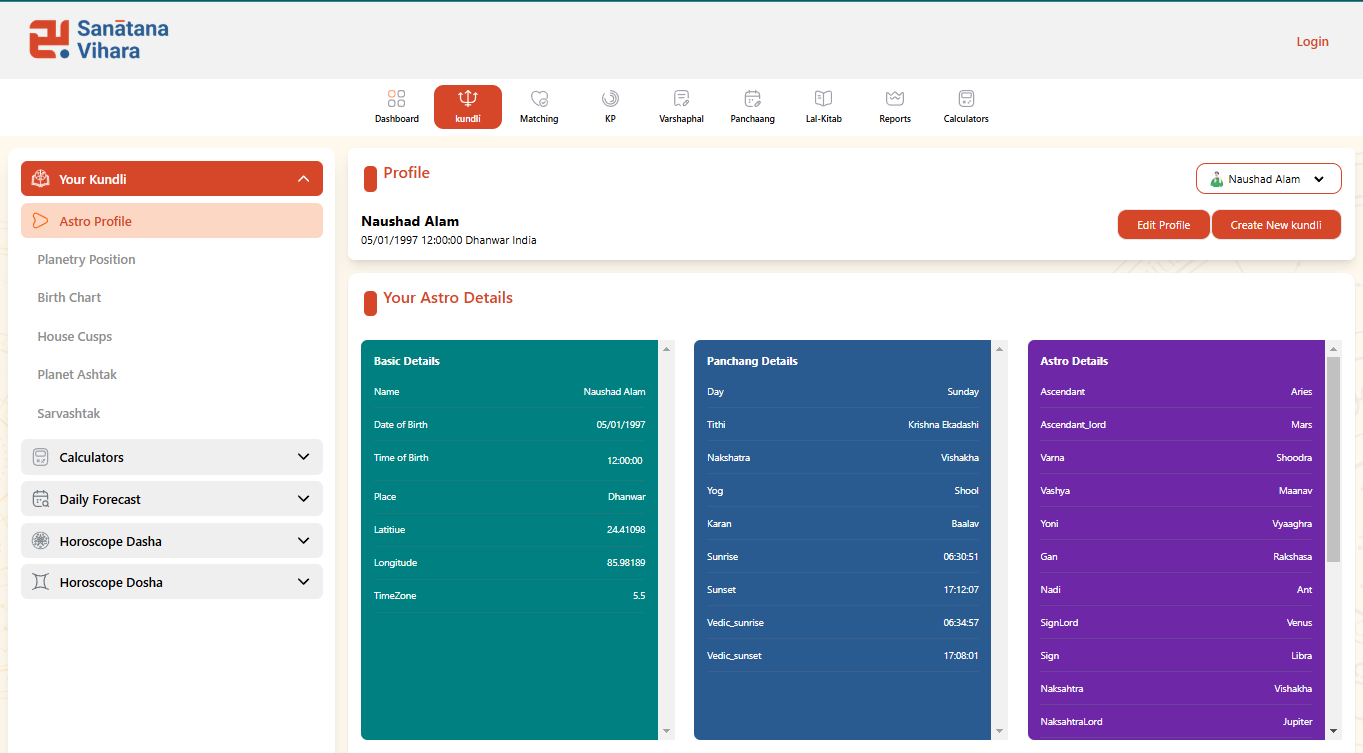Click scroll-down arrow of Panchang Details
This screenshot has width=1363, height=753.
pyautogui.click(x=1000, y=732)
